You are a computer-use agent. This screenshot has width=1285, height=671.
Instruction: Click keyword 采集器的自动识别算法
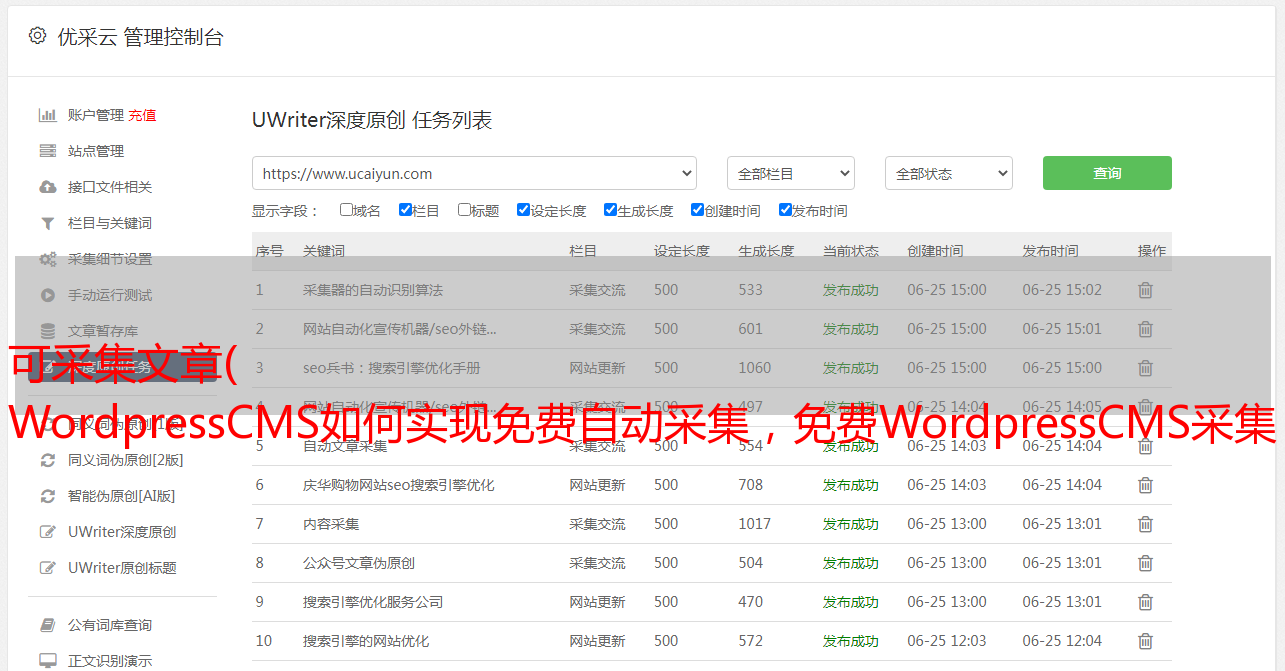tap(373, 290)
